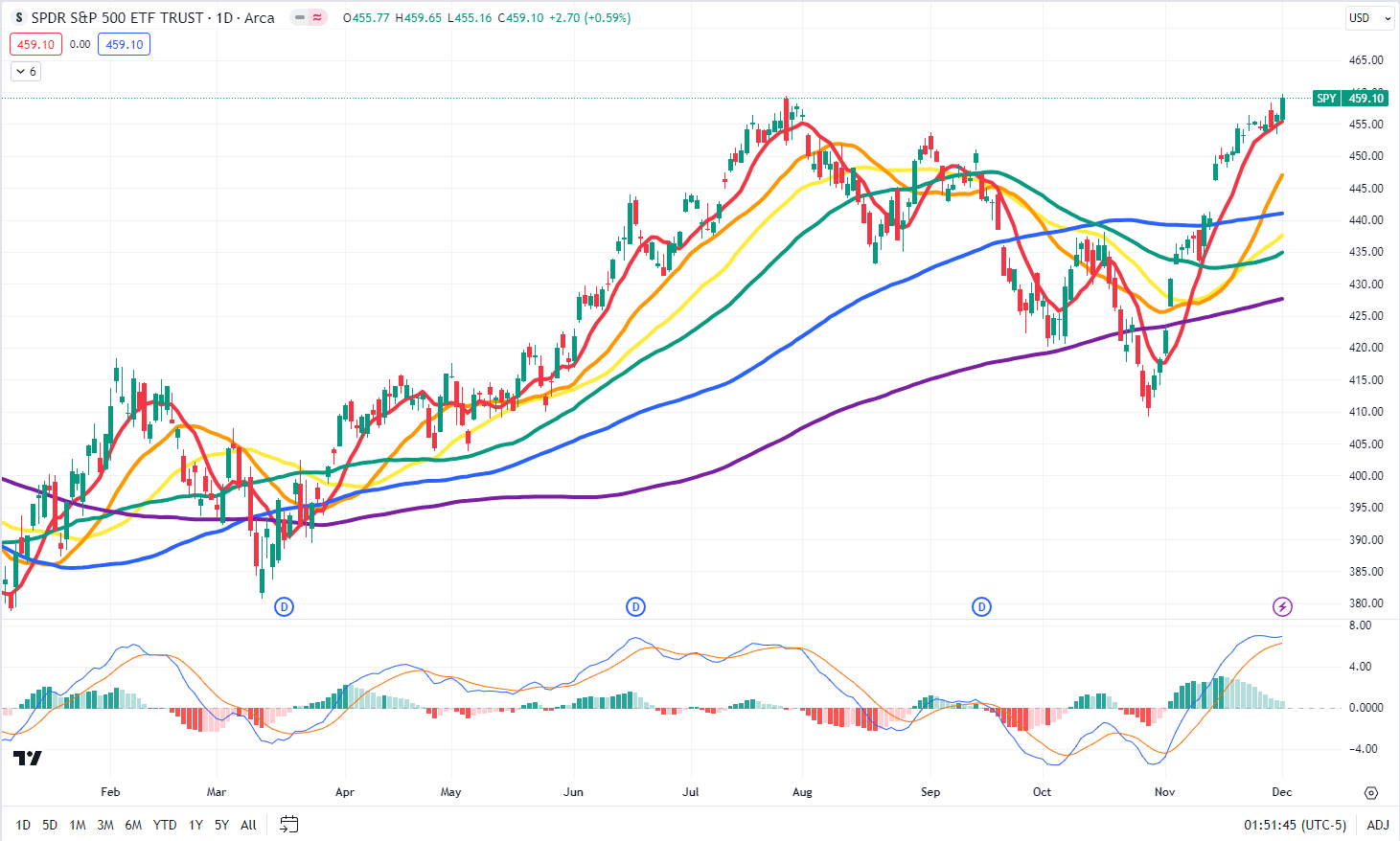The height and width of the screenshot is (841, 1400).
Task: Click the 400.00 price scale label
Action: 1366,476
